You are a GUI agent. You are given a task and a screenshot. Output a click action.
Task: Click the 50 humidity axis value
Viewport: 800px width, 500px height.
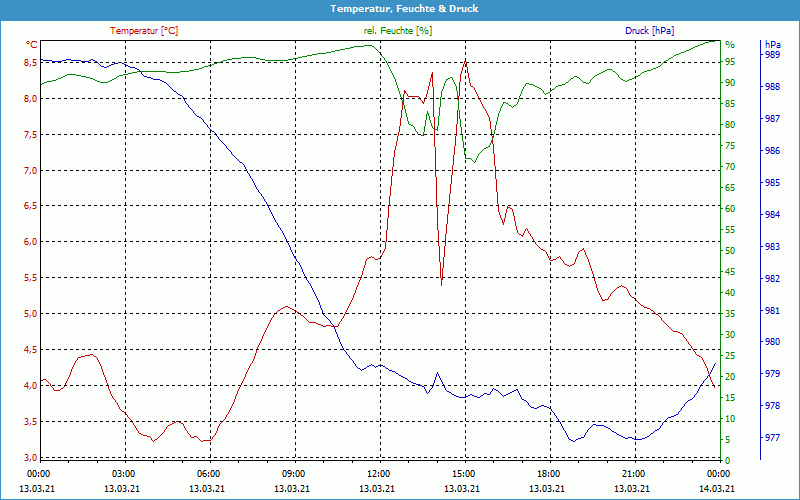[730, 251]
